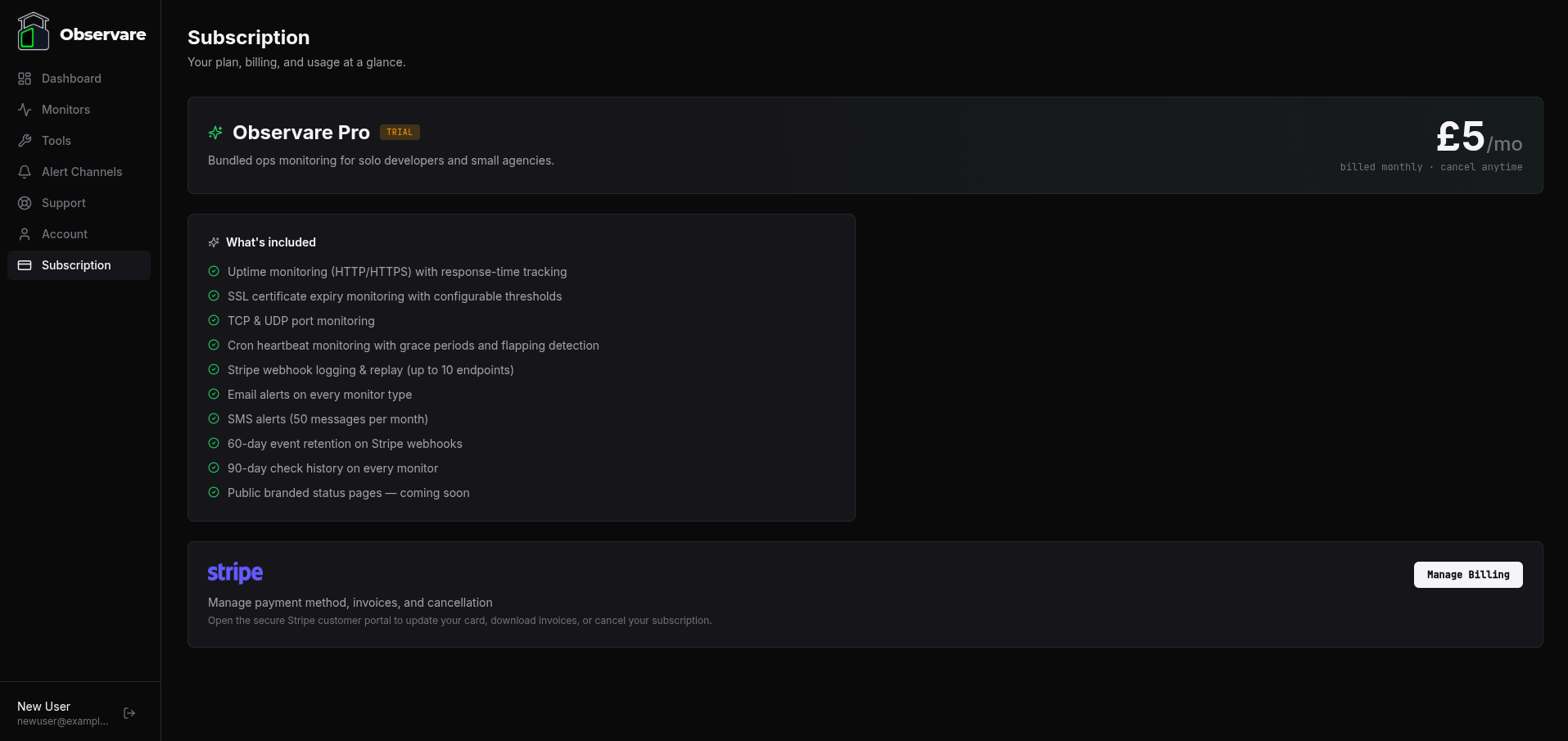Click the Tools wrench icon
1568x741 pixels.
coord(25,140)
